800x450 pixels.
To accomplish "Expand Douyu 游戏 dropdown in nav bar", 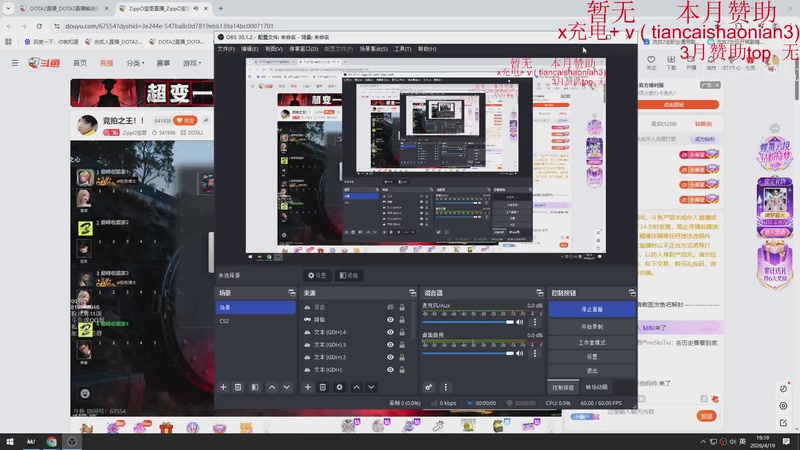I will coord(192,63).
